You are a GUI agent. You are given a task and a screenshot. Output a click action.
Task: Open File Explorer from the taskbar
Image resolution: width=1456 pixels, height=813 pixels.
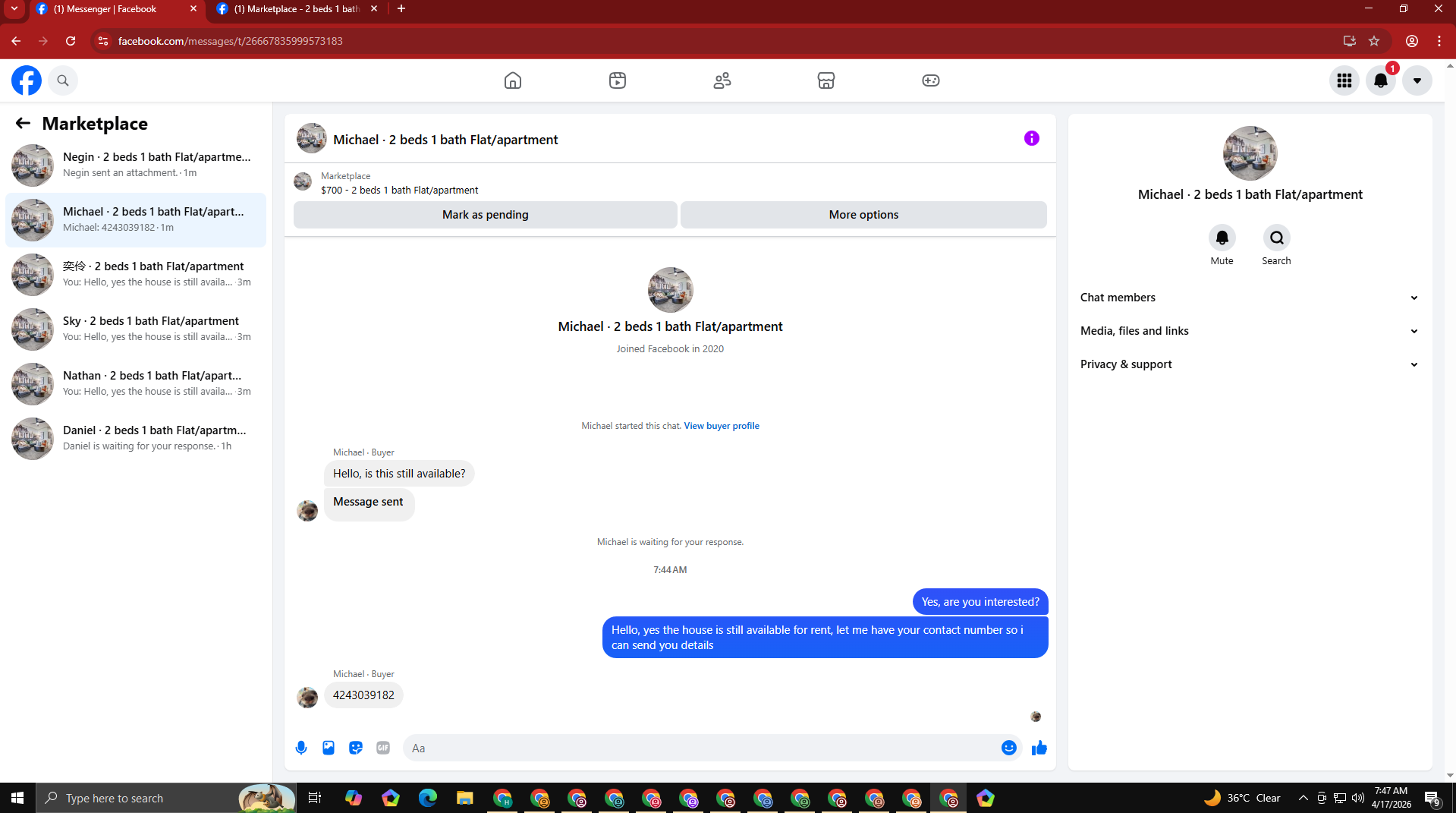464,798
